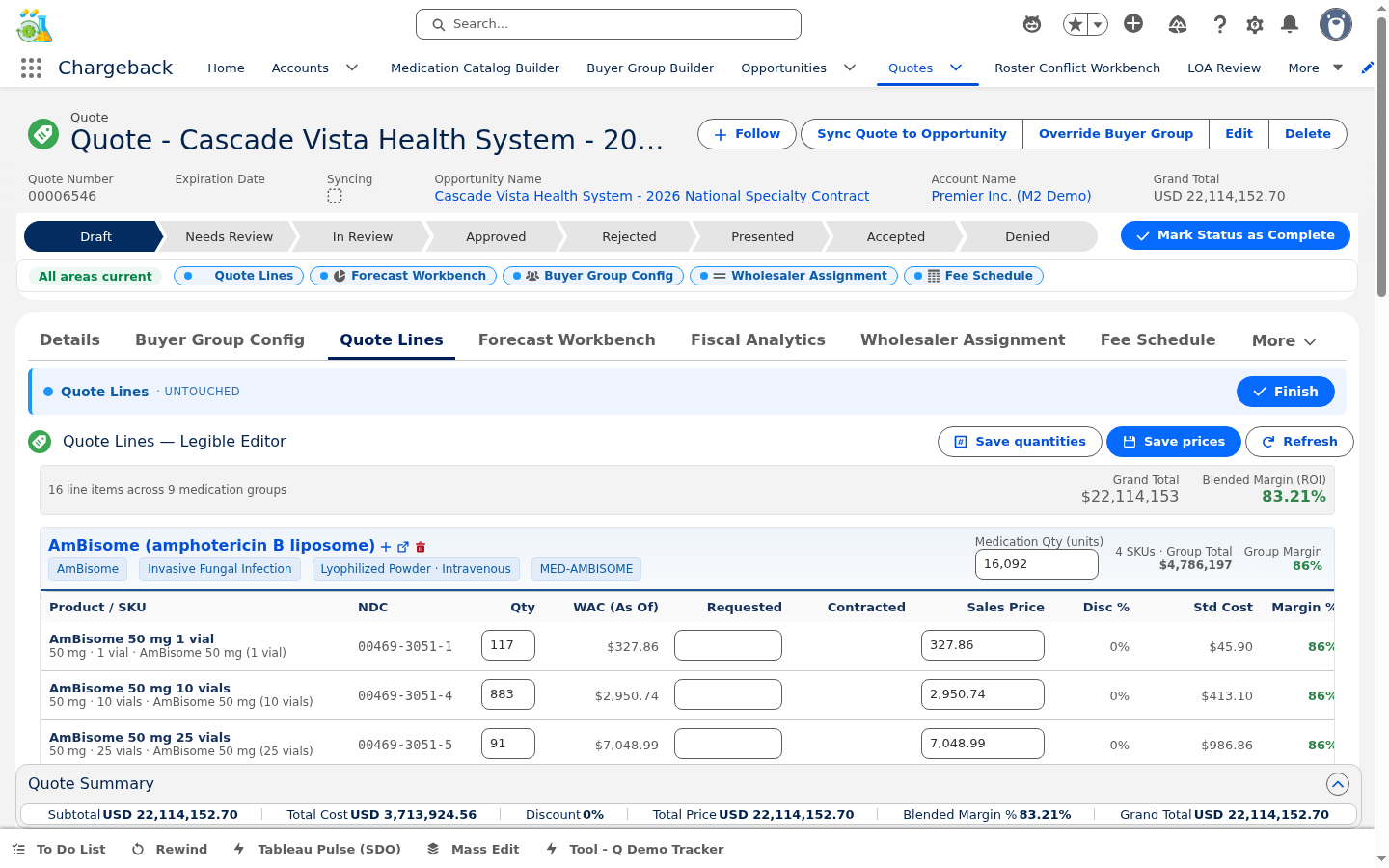
Task: Select the Presented path stage
Action: click(762, 236)
